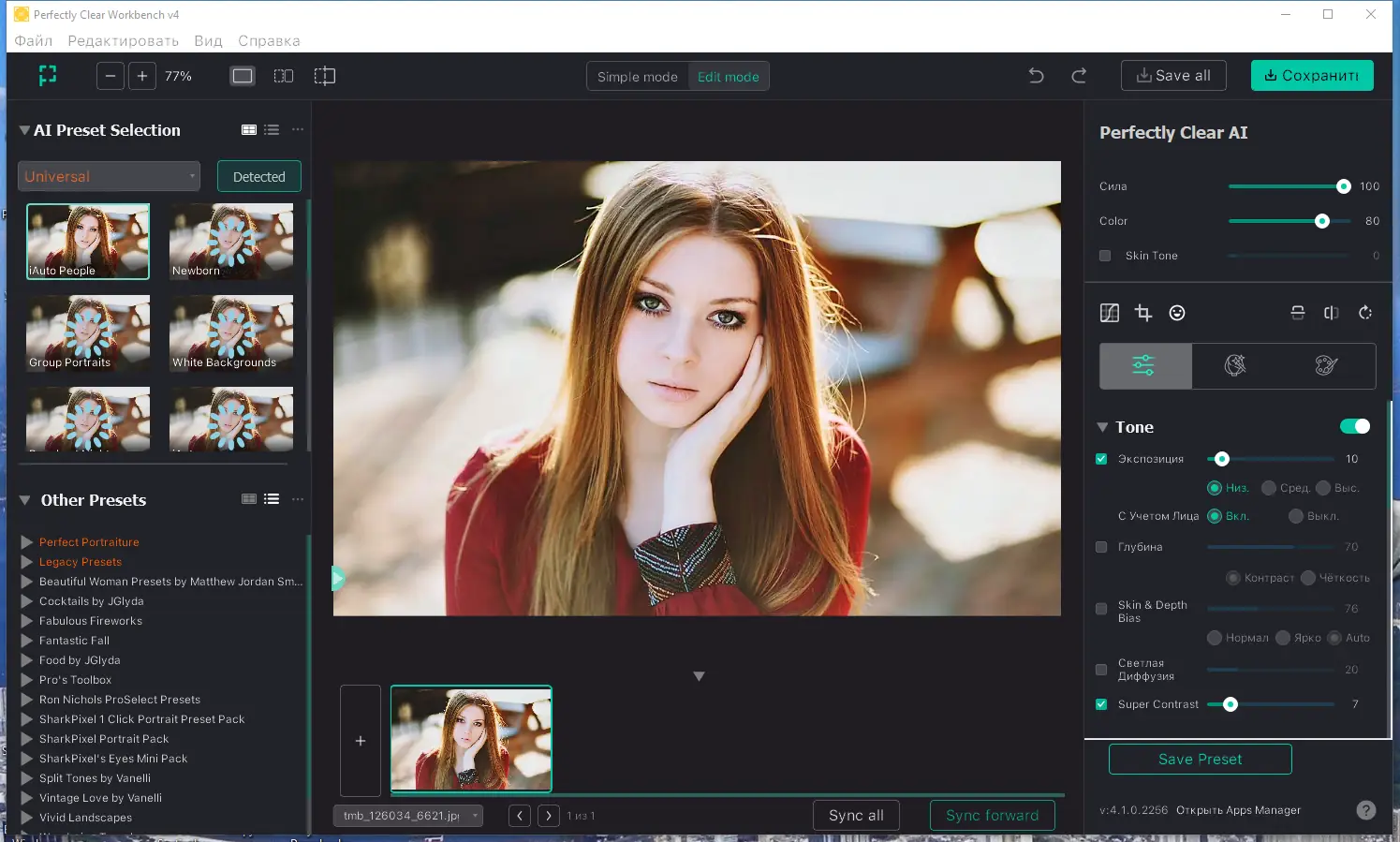Turn off the Tone section toggle

pyautogui.click(x=1354, y=427)
